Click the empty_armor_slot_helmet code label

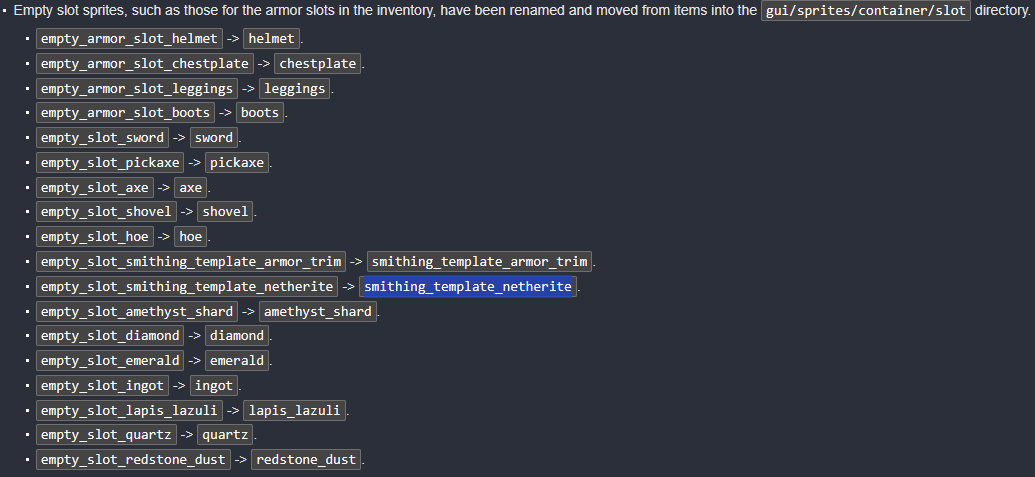129,39
